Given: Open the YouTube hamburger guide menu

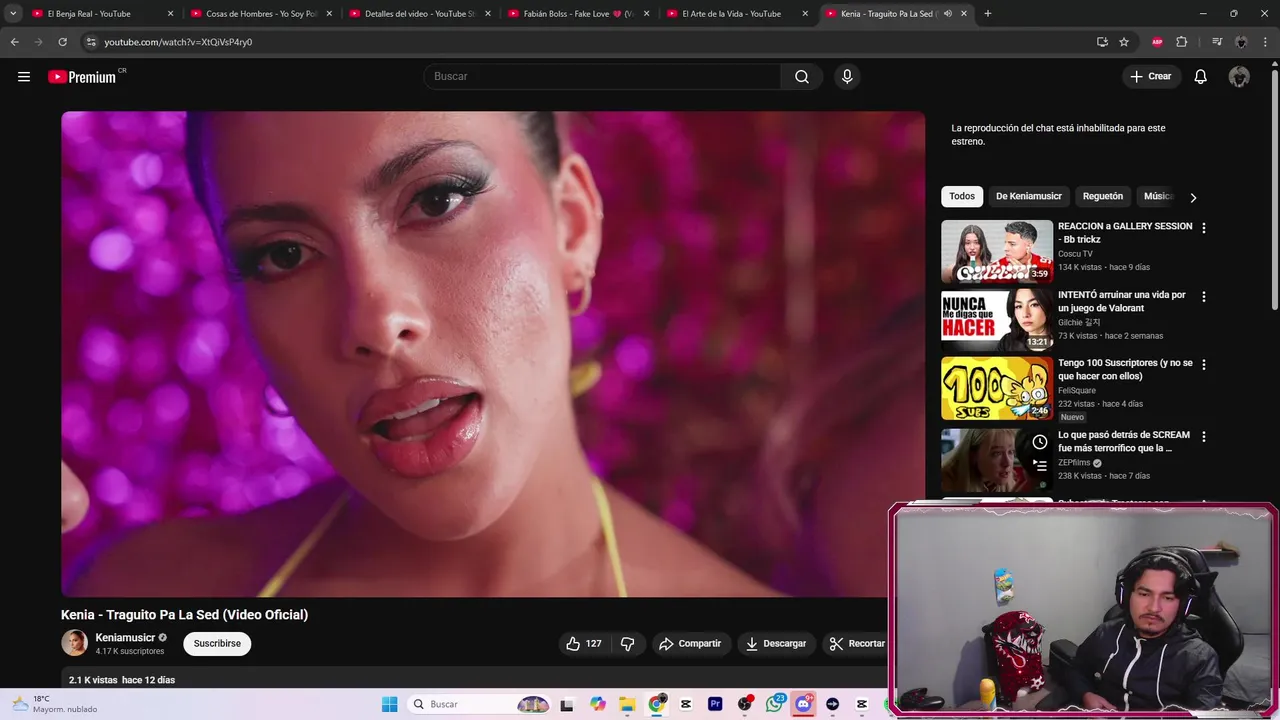Looking at the screenshot, I should click(24, 77).
